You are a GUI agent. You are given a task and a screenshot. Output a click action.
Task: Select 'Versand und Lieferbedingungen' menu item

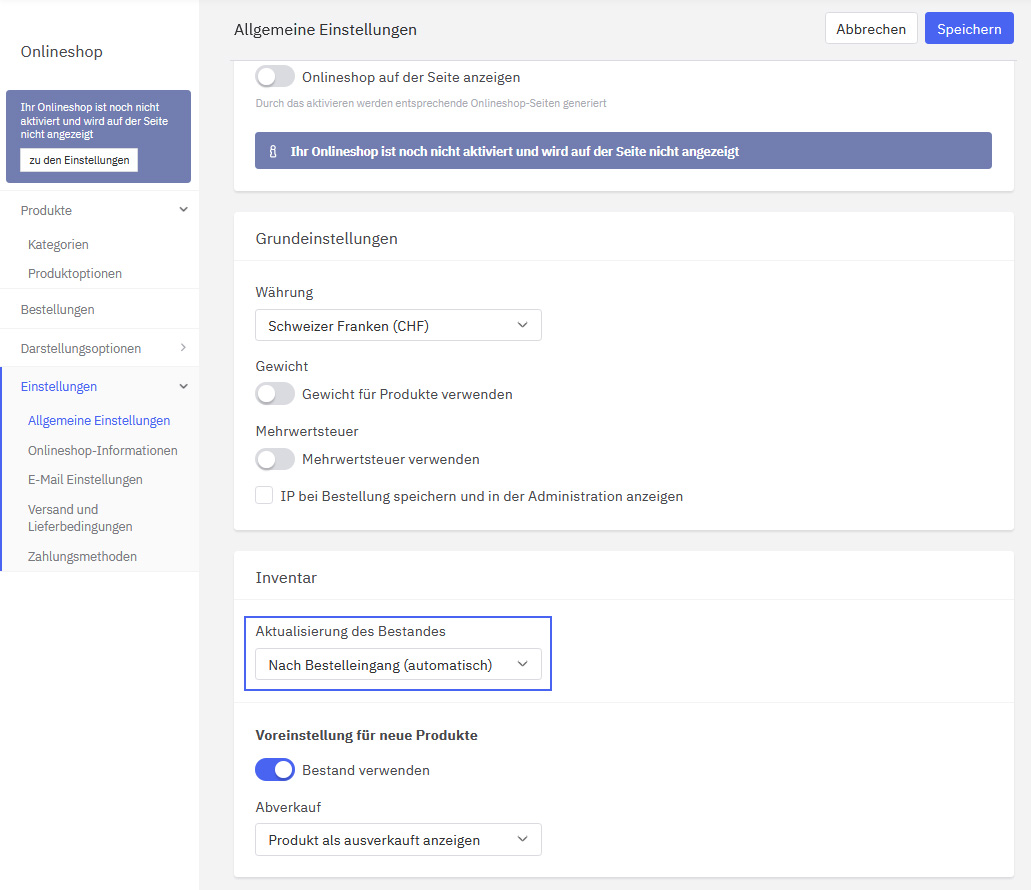pos(80,518)
